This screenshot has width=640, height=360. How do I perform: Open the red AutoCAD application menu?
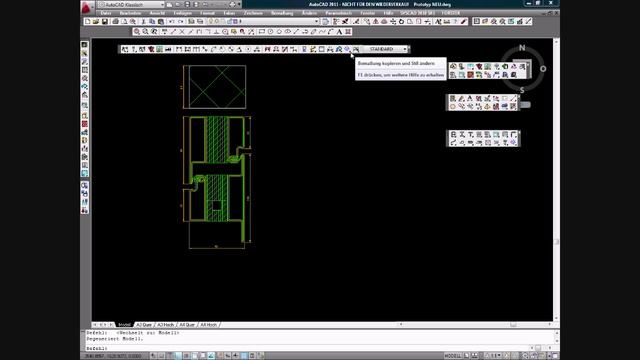[86, 7]
